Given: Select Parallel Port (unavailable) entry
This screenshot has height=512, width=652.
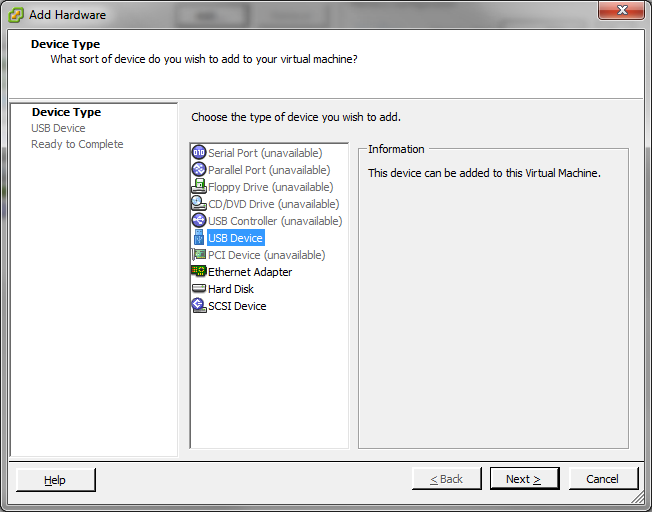Looking at the screenshot, I should pos(269,170).
